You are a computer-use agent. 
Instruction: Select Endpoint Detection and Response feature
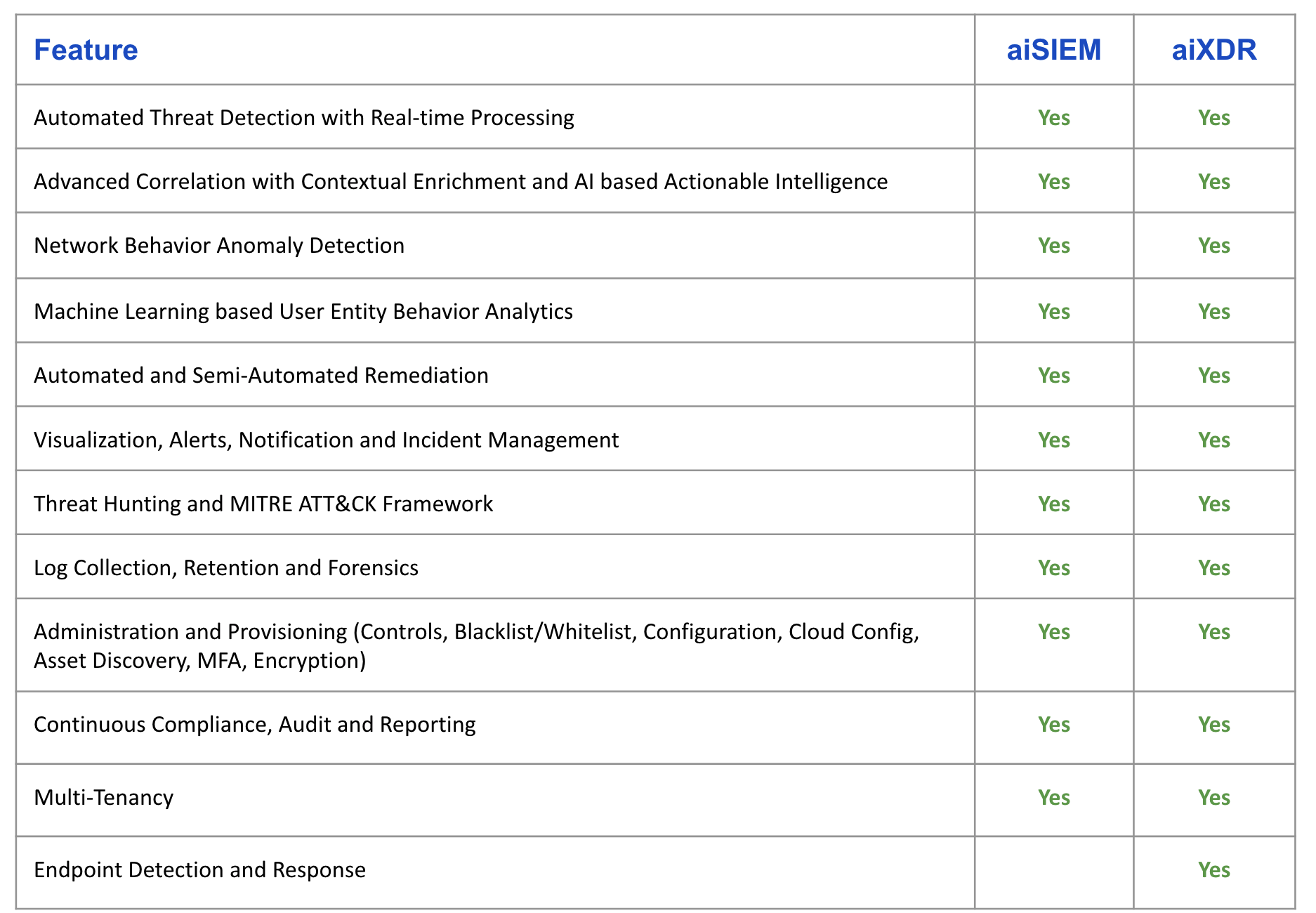coord(199,869)
